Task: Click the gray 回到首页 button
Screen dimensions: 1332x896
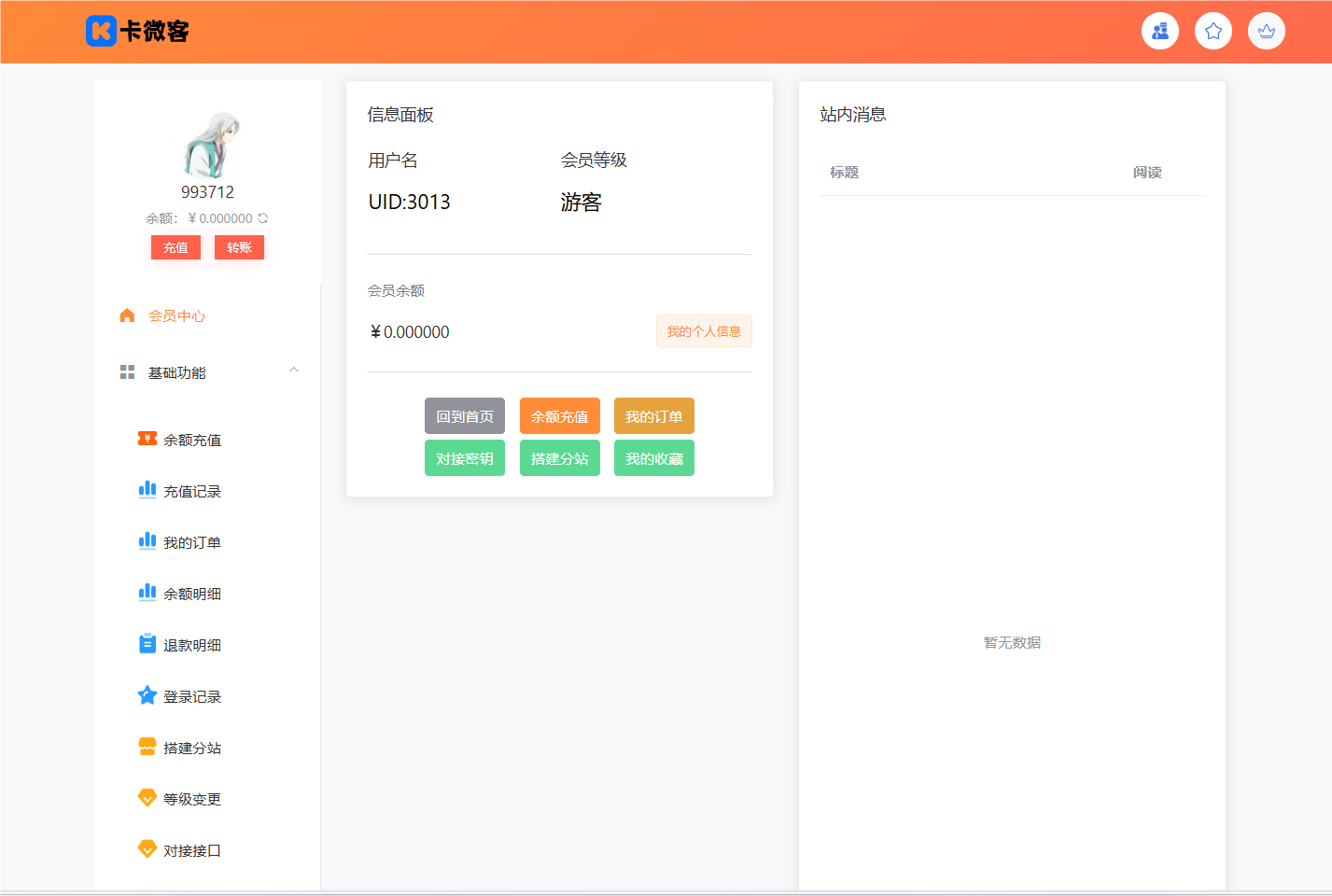Action: [465, 416]
